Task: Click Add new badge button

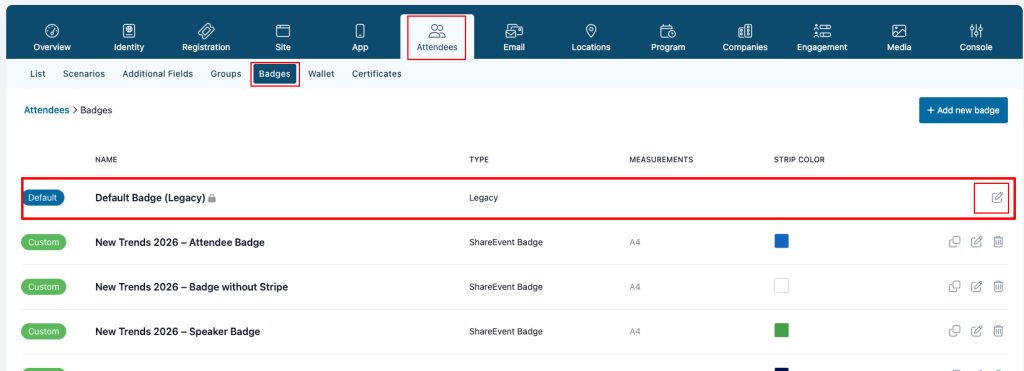Action: click(963, 110)
